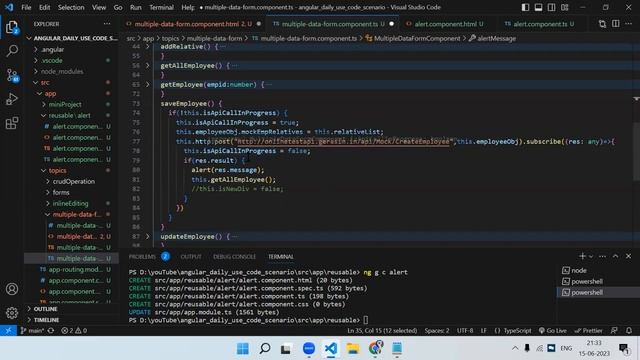Open the Manage gear settings icon
The image size is (640, 360).
tap(12, 313)
